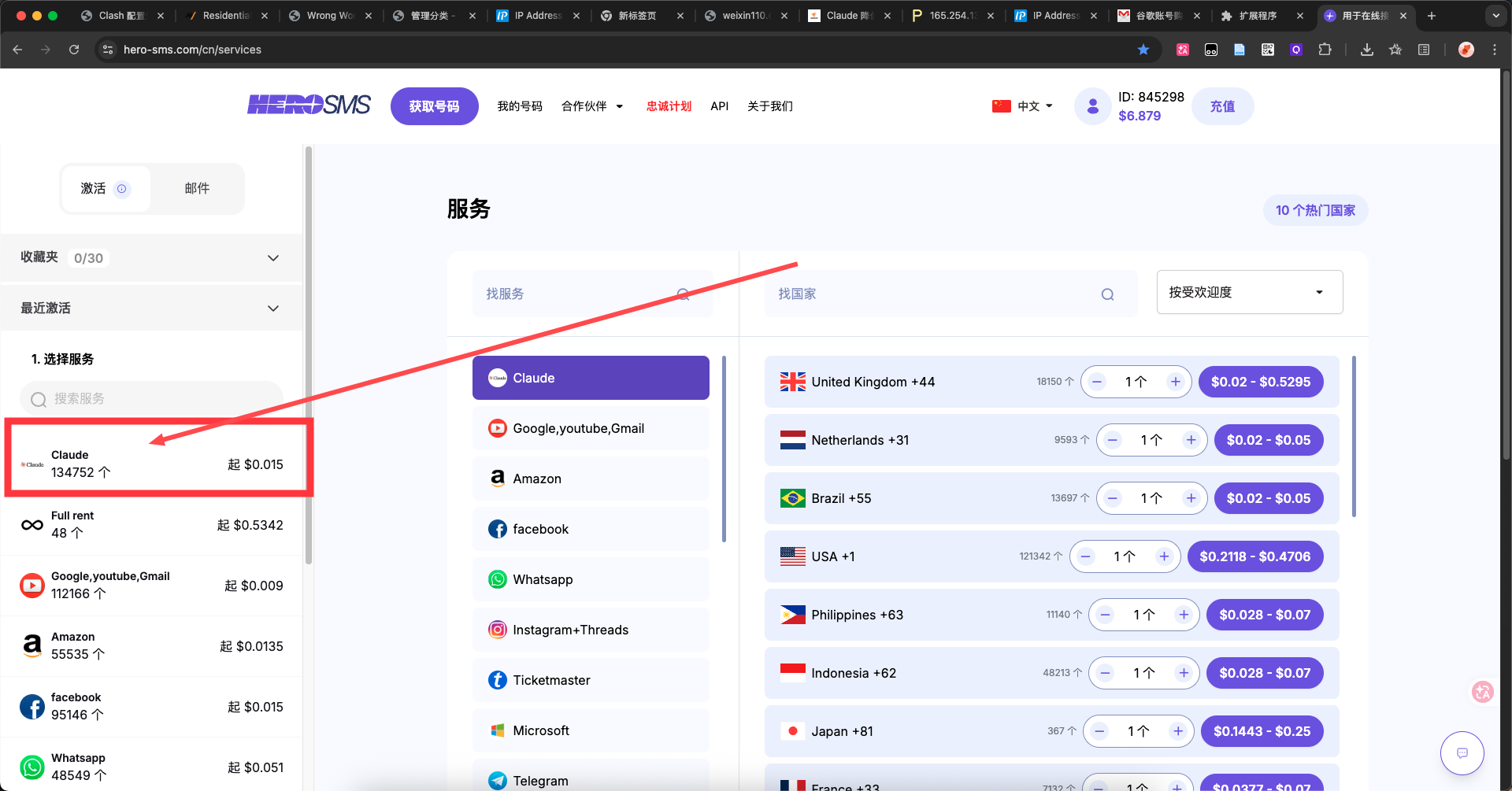
Task: Buy Japan number at $0.1443 - $0.25
Action: tap(1262, 731)
